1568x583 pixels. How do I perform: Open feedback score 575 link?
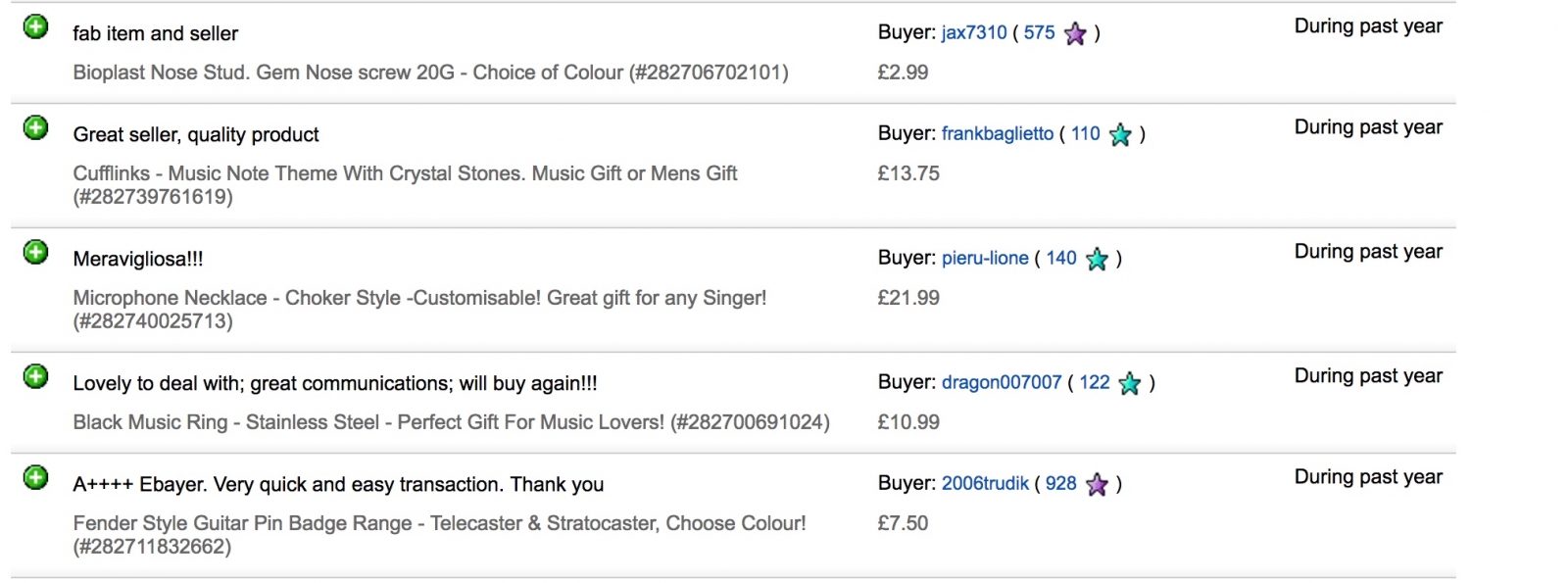coord(1040,32)
